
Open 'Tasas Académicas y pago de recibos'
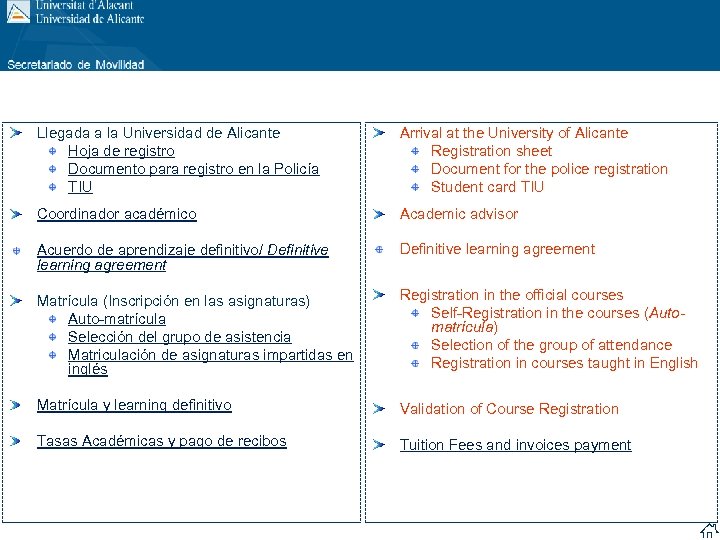coord(162,441)
